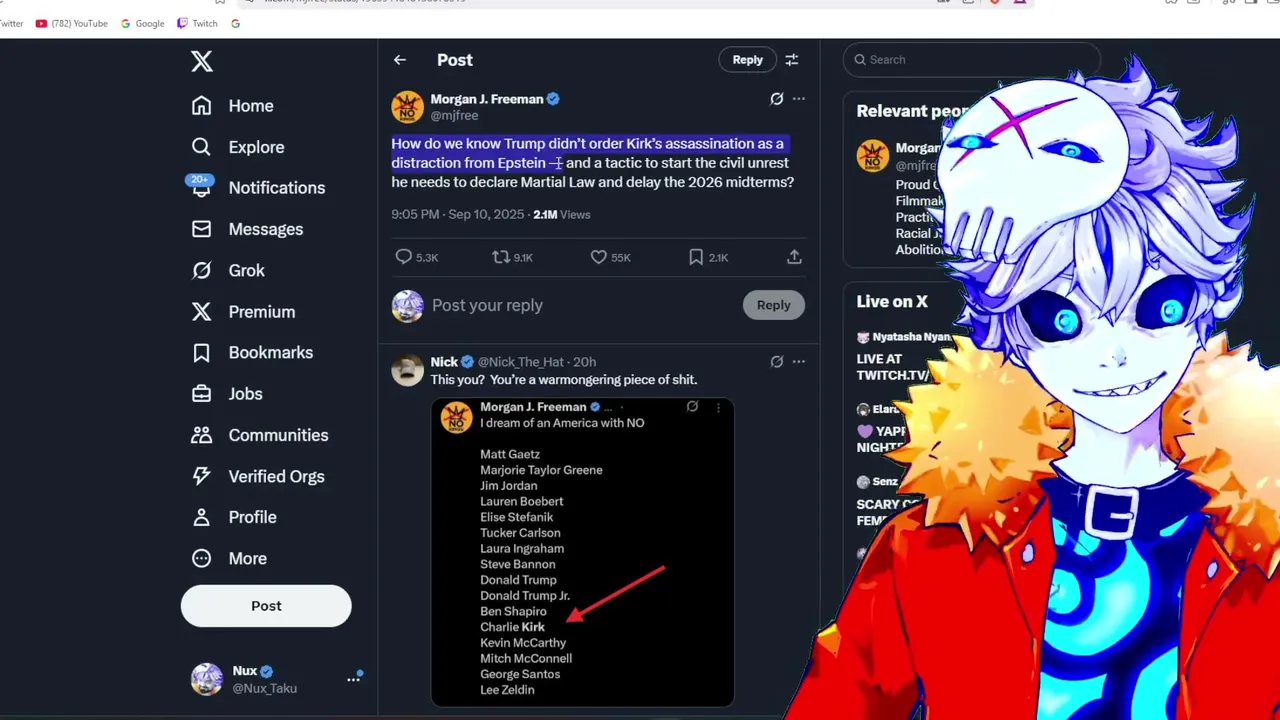Bookmark the post showing 2.1K bookmarks
The image size is (1280, 720).
click(695, 257)
